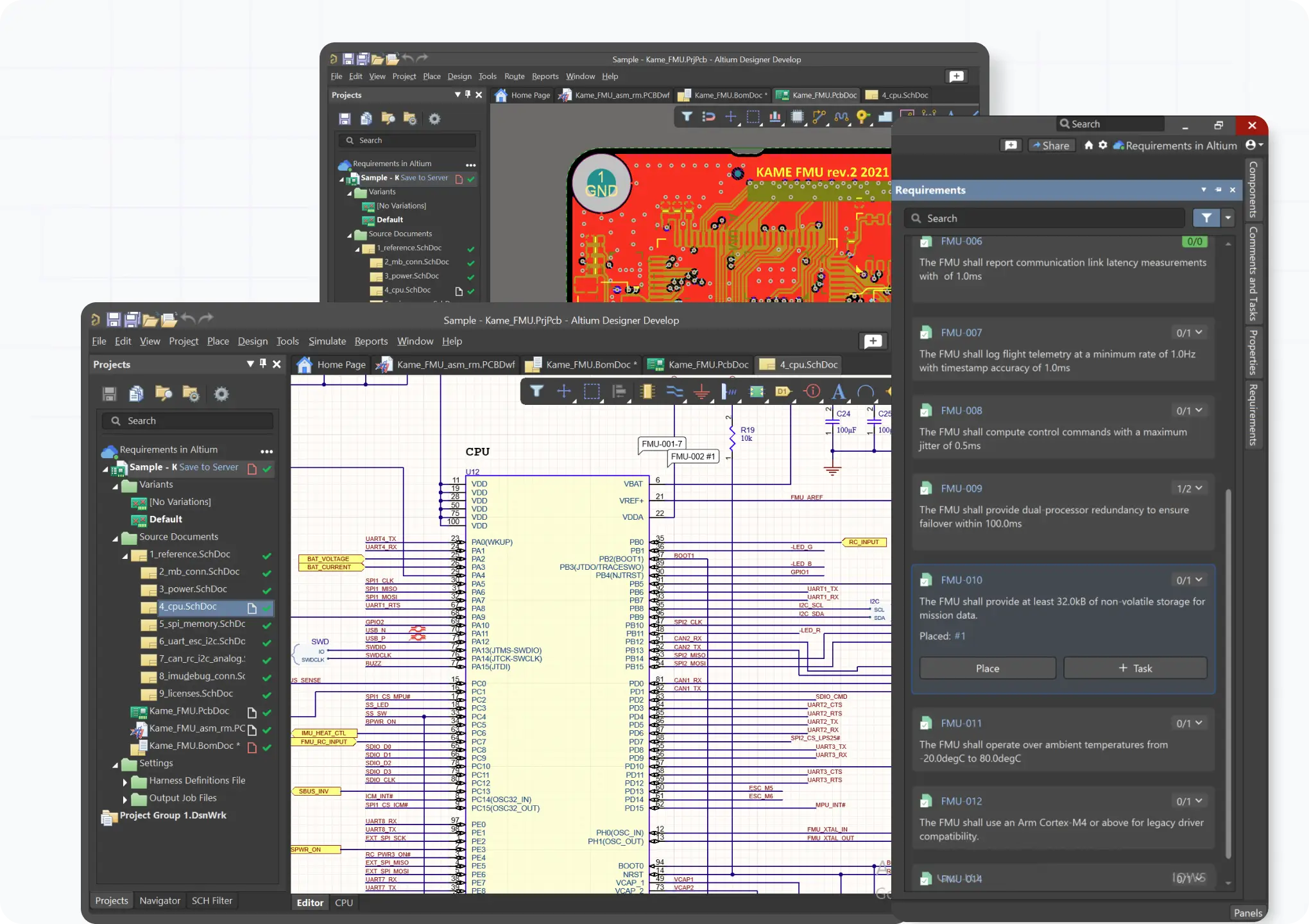The image size is (1309, 924).
Task: Pin the Requirements panel
Action: [x=1219, y=190]
